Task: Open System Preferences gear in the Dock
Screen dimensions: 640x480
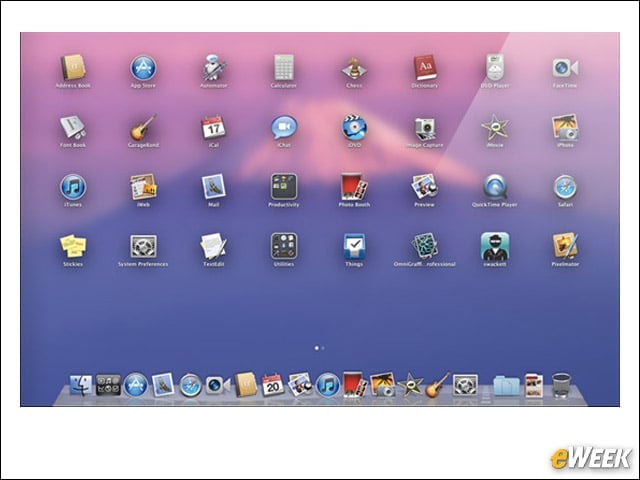Action: click(465, 385)
